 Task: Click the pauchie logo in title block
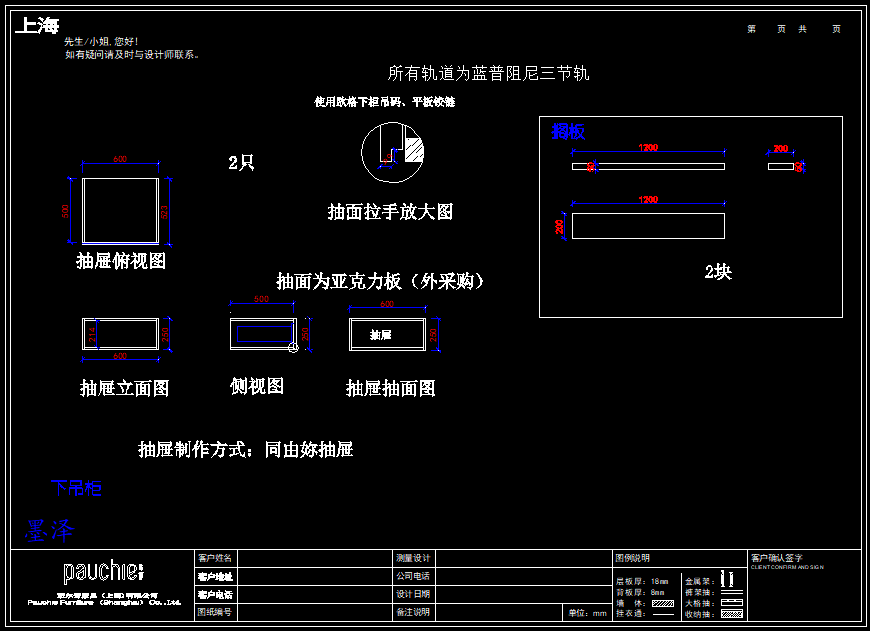[x=103, y=572]
